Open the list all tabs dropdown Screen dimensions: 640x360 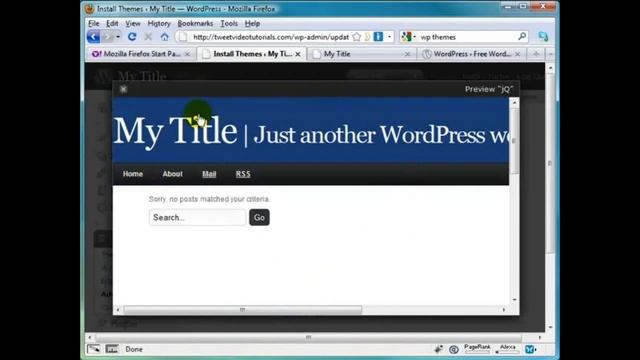tap(550, 54)
